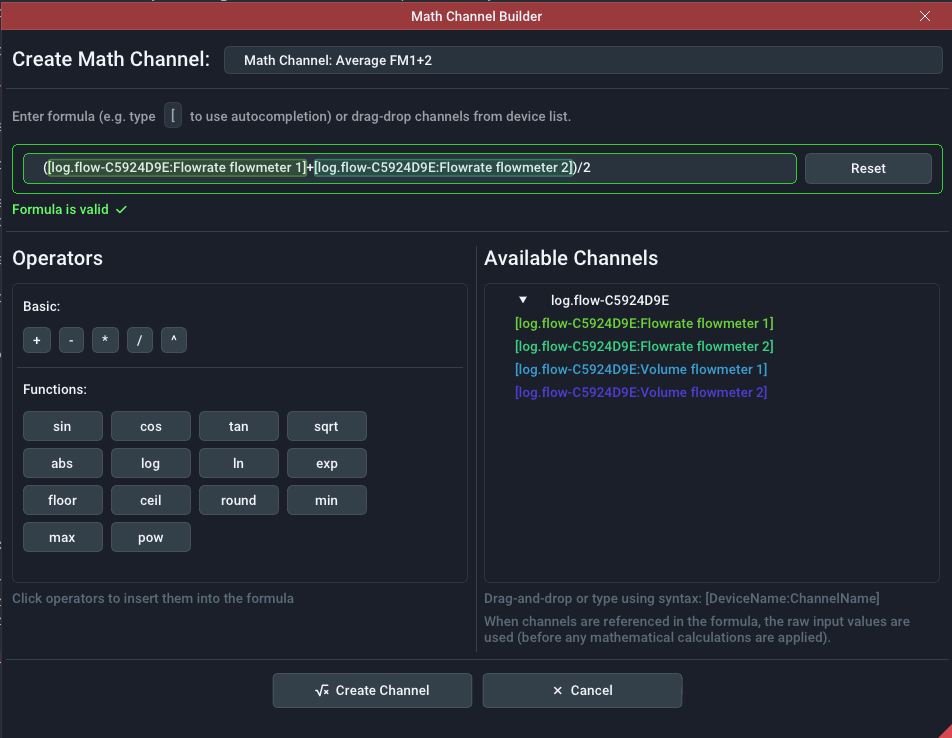
Task: Select Flowrate flowmeter 2 channel
Action: (x=643, y=346)
